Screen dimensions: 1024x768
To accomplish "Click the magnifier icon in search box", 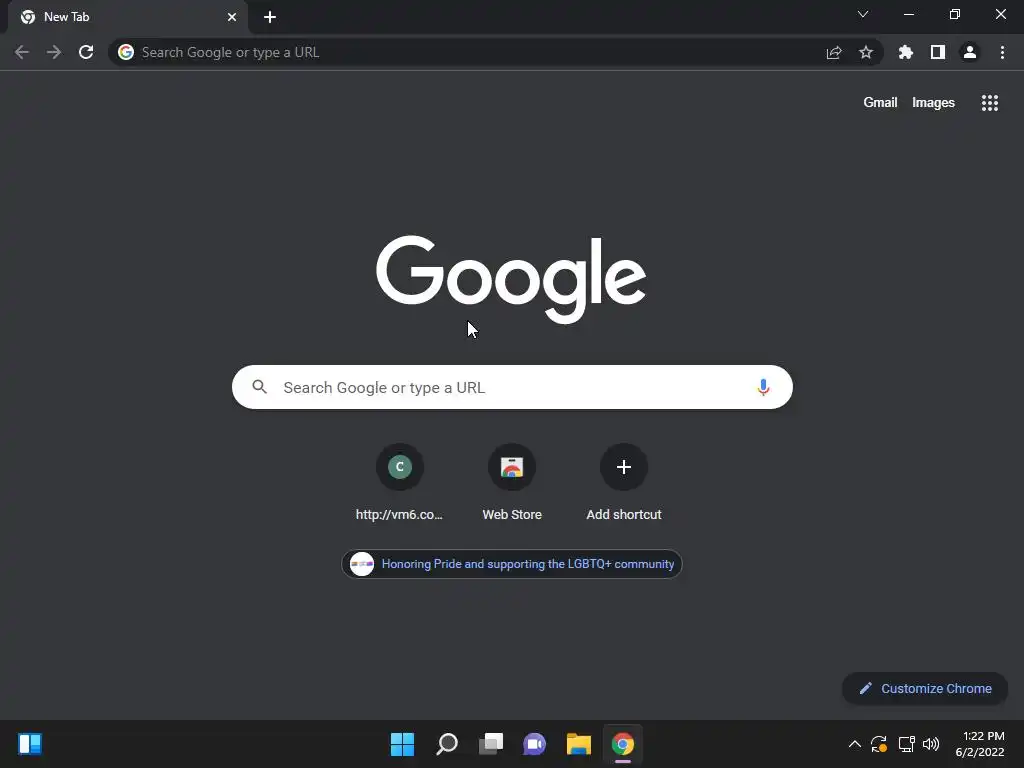I will coord(260,387).
